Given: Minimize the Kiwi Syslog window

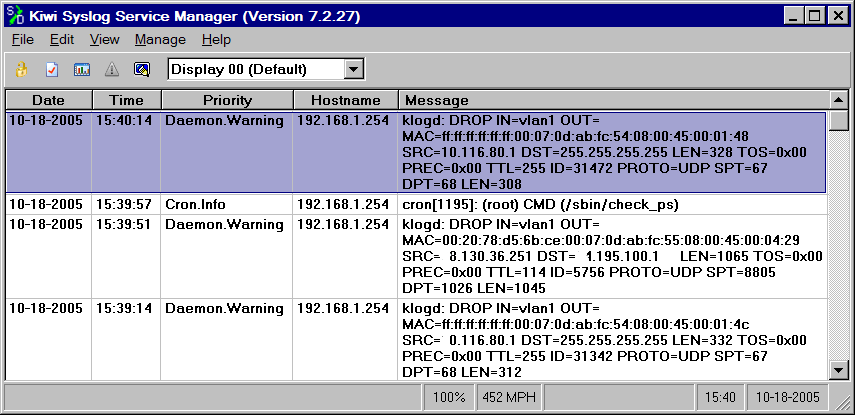Looking at the screenshot, I should 794,16.
